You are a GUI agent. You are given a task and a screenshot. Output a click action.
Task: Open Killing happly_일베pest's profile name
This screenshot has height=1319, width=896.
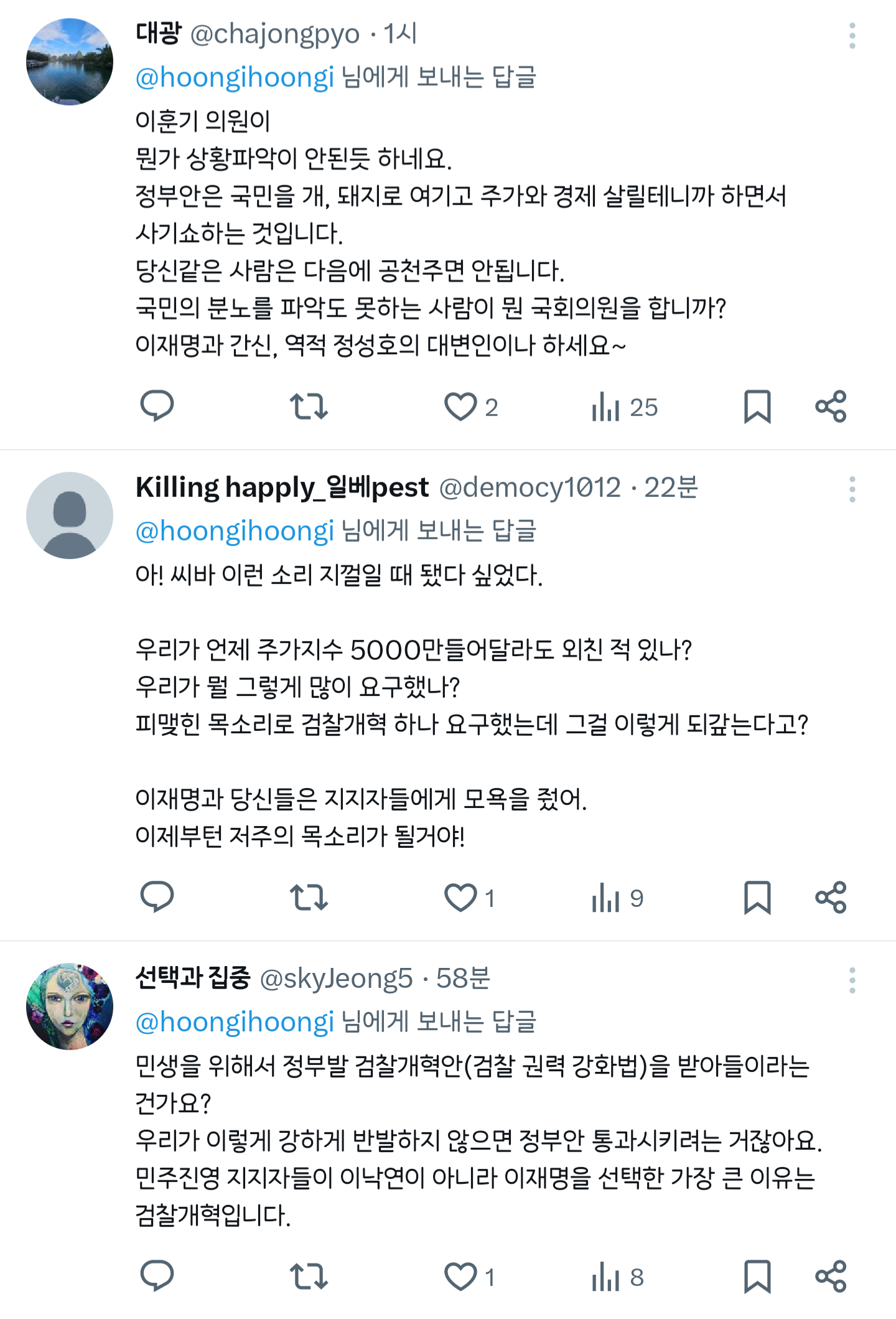pos(282,487)
